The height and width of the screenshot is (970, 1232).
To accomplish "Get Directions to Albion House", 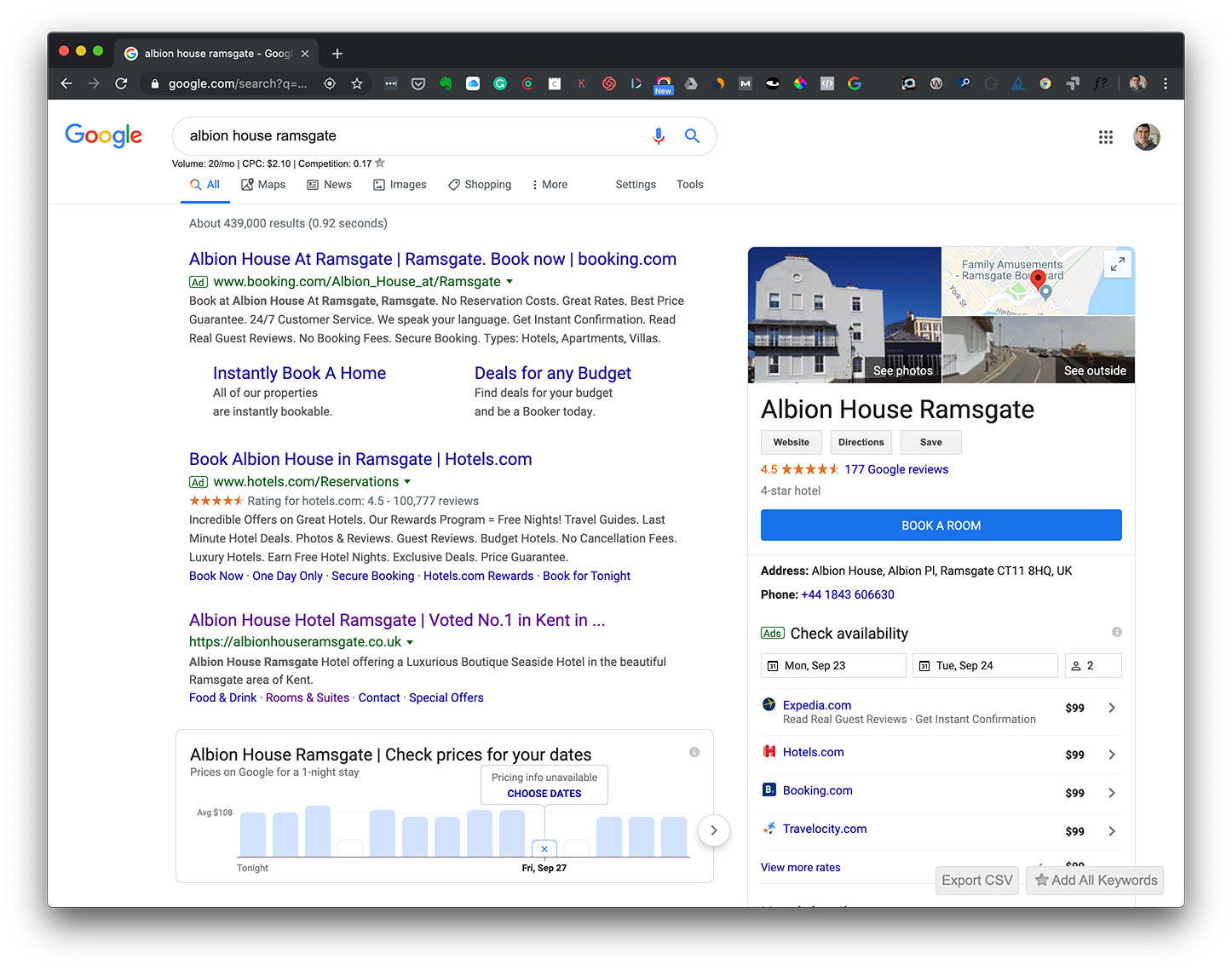I will pos(861,442).
